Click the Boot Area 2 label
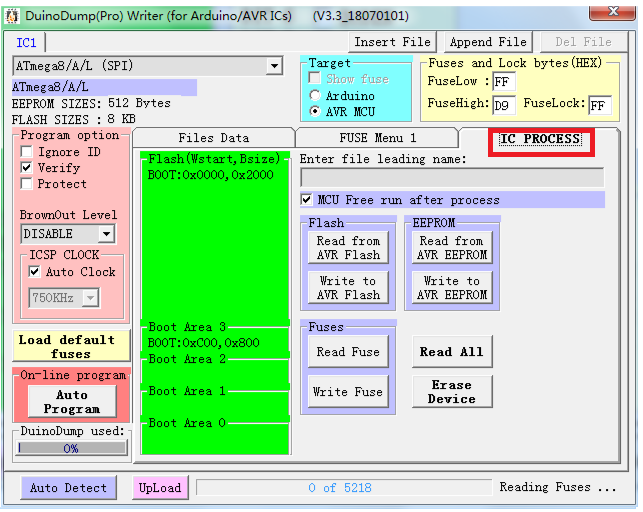Viewport: 643px width, 512px height. coord(187,359)
